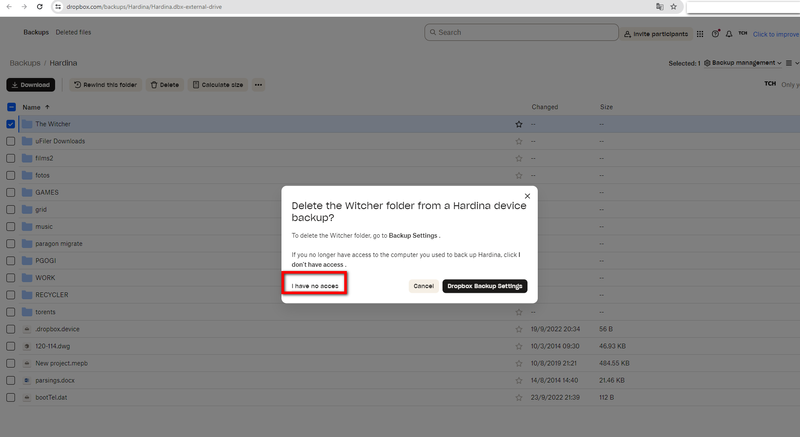This screenshot has width=800, height=437.
Task: Close the delete dialog with X
Action: 528,196
